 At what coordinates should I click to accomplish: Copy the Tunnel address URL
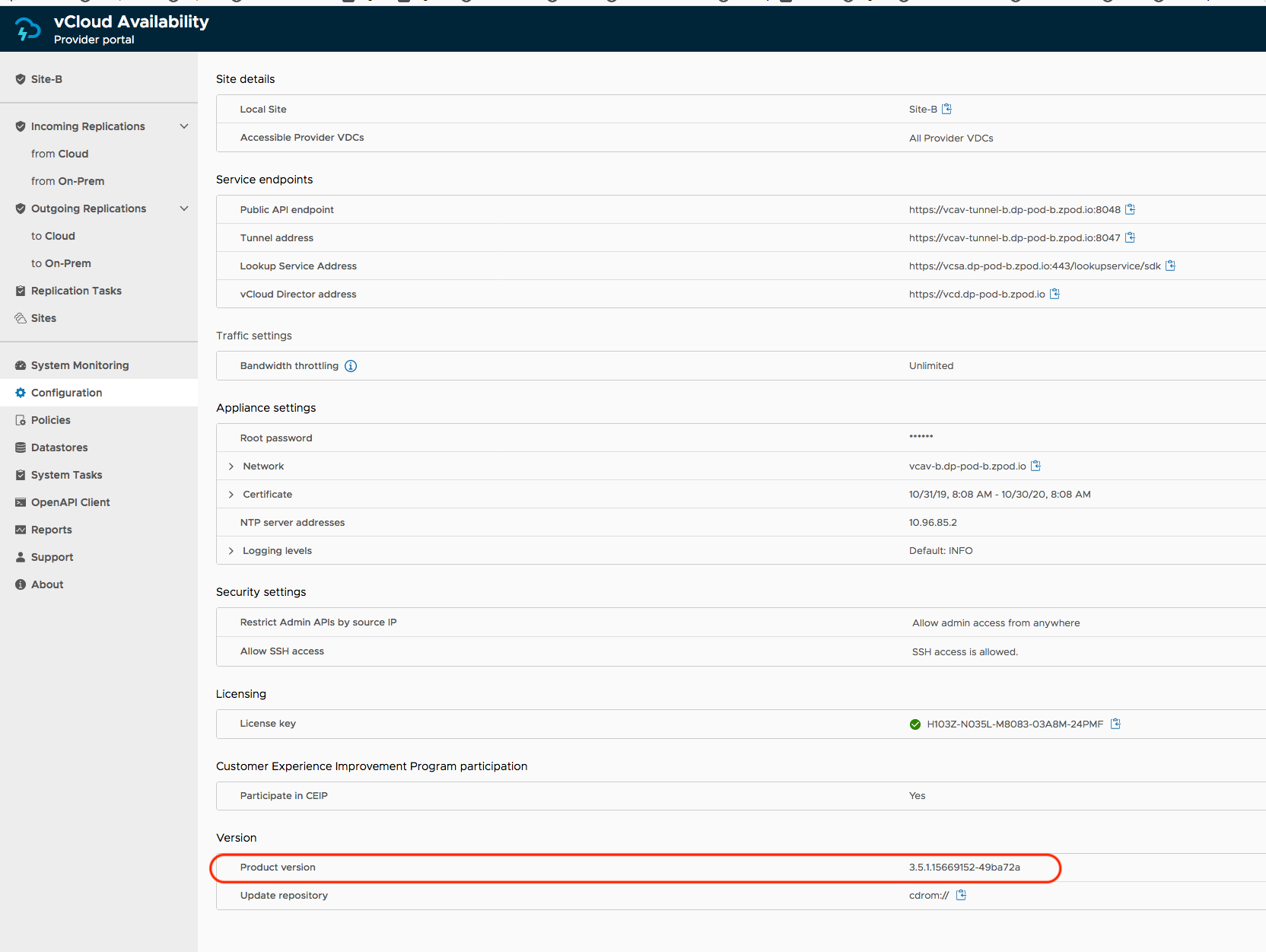[1130, 237]
